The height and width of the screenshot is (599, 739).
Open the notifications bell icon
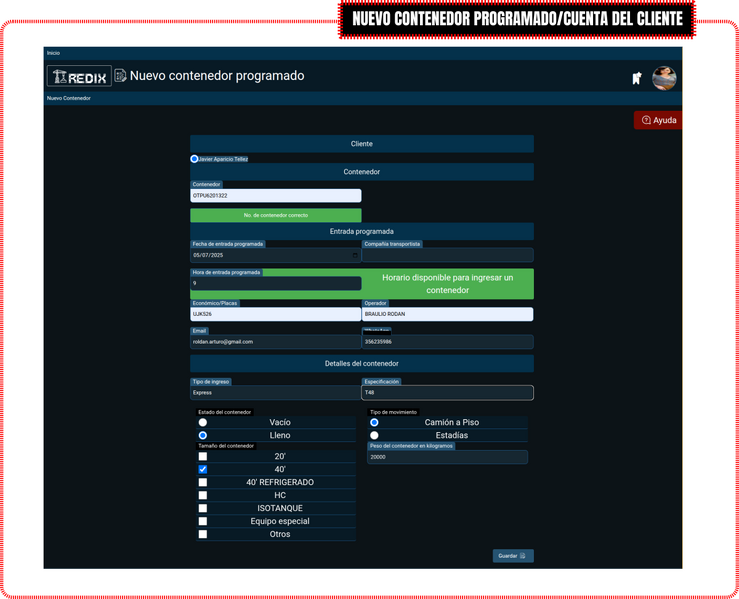[636, 78]
